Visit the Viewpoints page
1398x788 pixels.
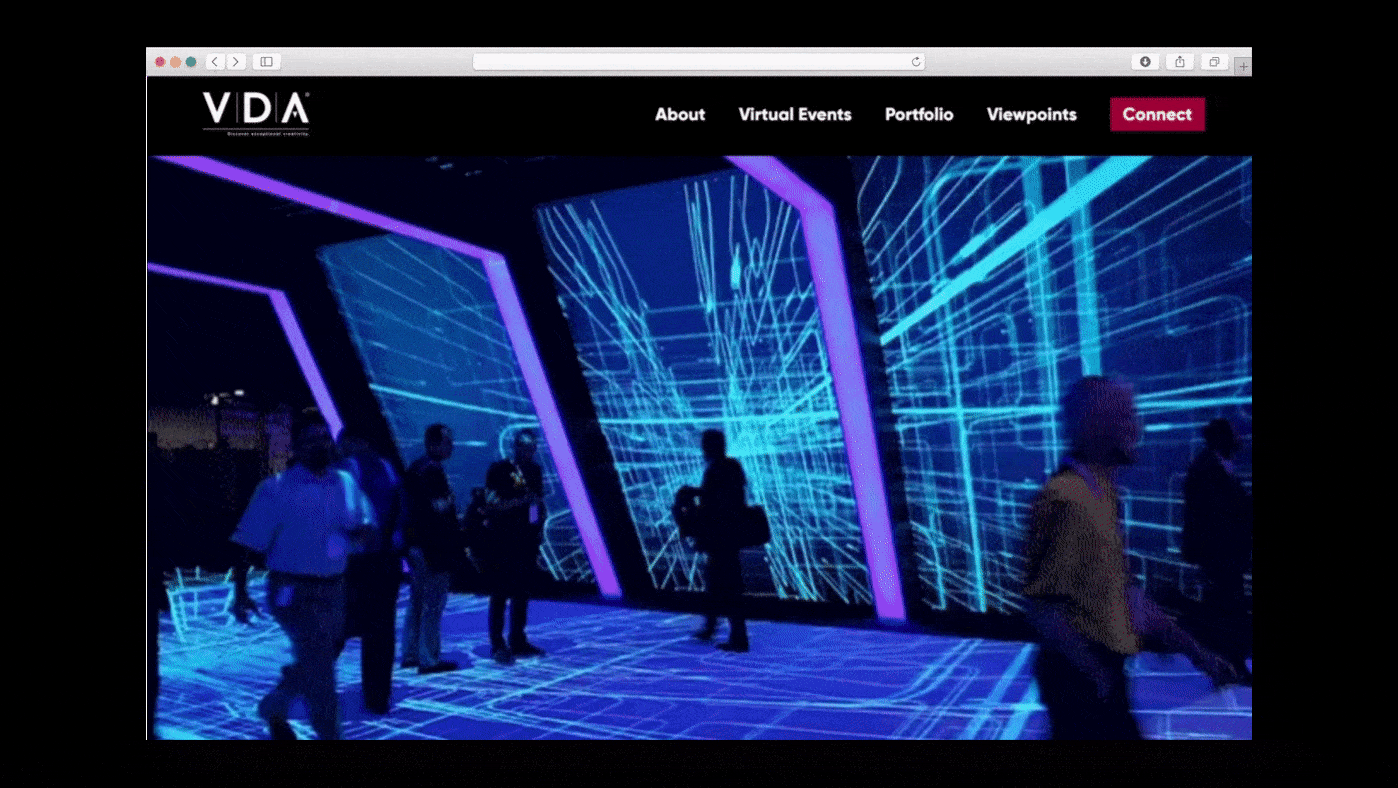click(1031, 114)
